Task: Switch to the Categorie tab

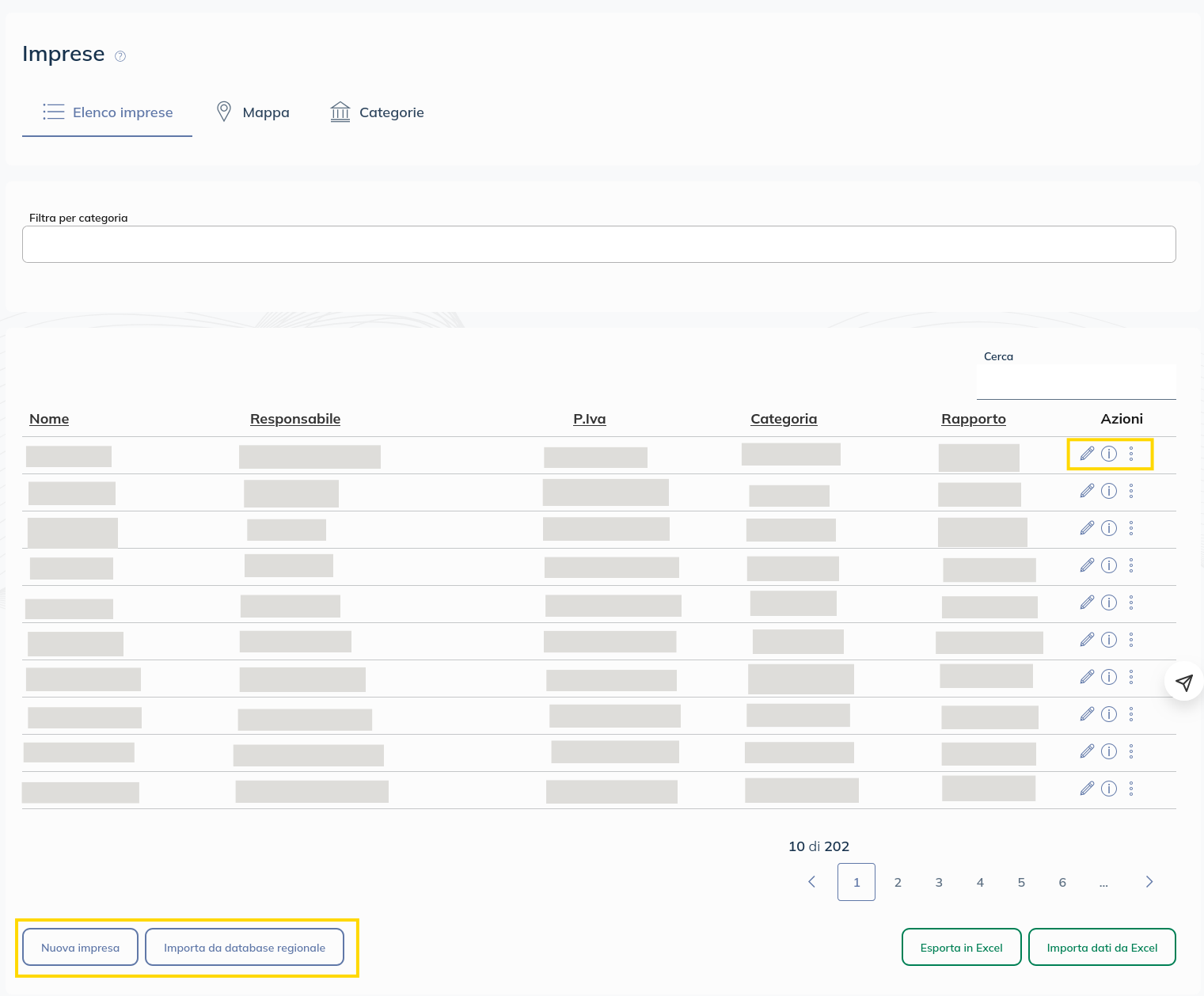Action: 377,112
